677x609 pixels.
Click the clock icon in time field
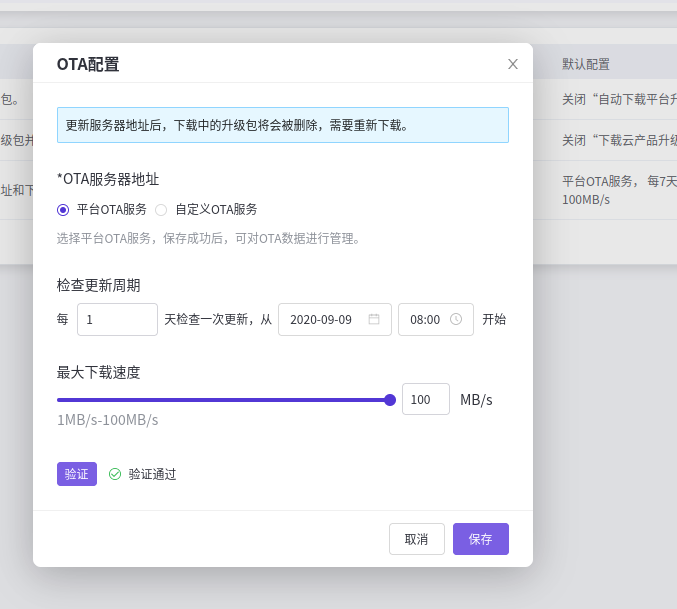pos(456,319)
